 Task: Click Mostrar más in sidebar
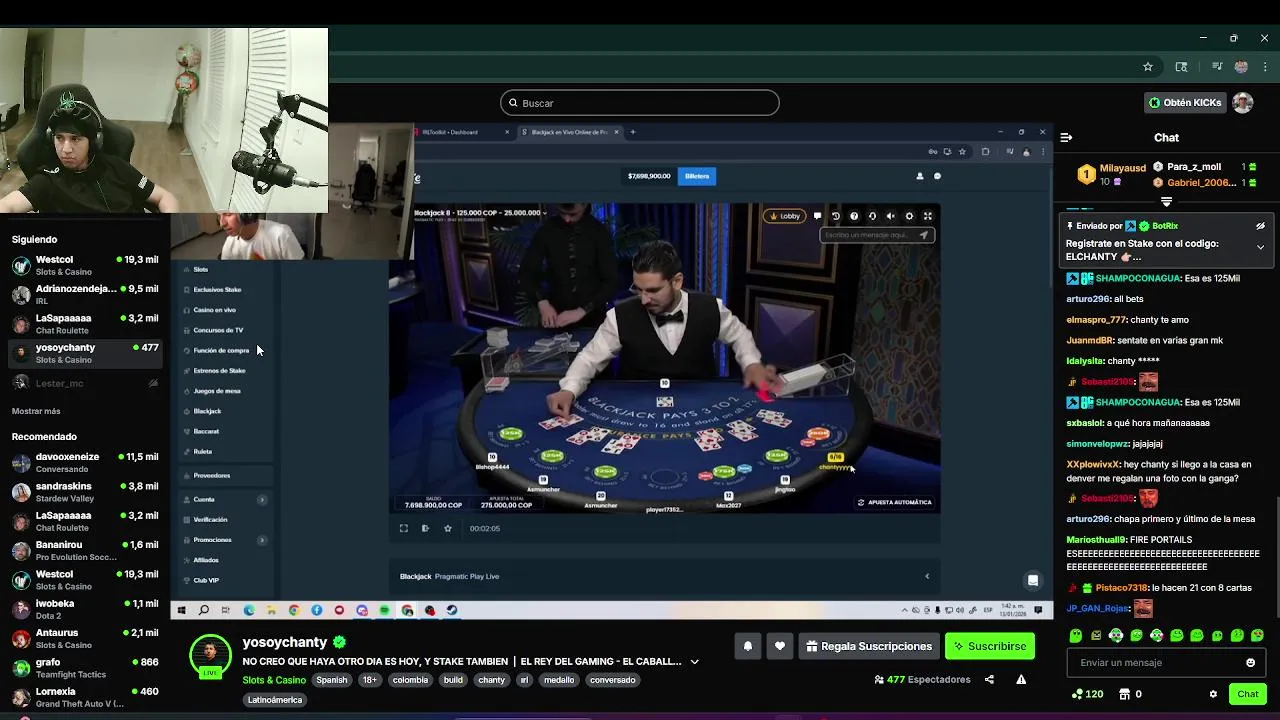point(36,411)
